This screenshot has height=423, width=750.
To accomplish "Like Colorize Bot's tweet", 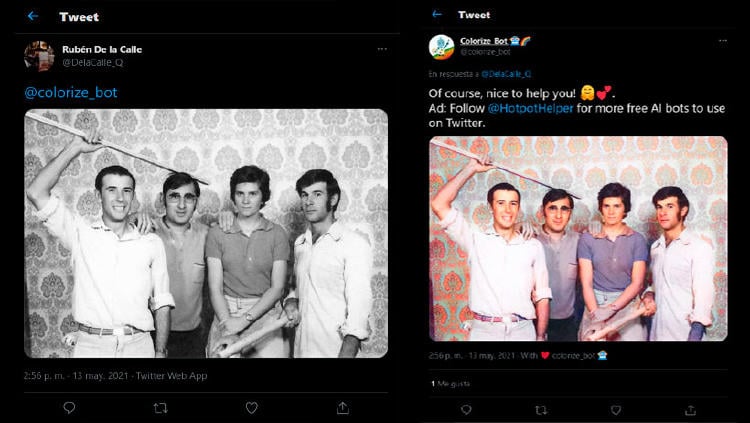I will point(615,409).
